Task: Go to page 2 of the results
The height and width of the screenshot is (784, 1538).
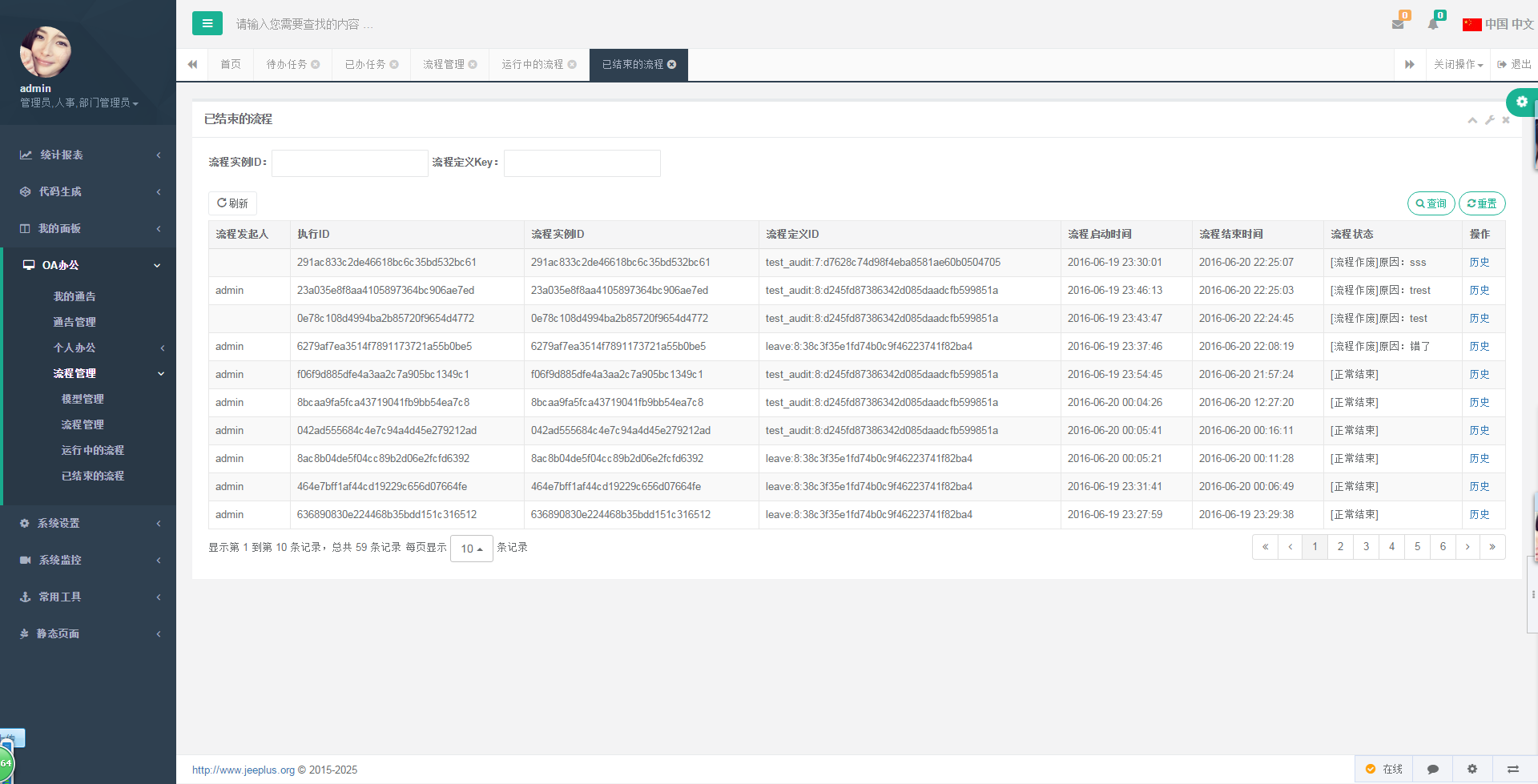Action: (x=1340, y=547)
